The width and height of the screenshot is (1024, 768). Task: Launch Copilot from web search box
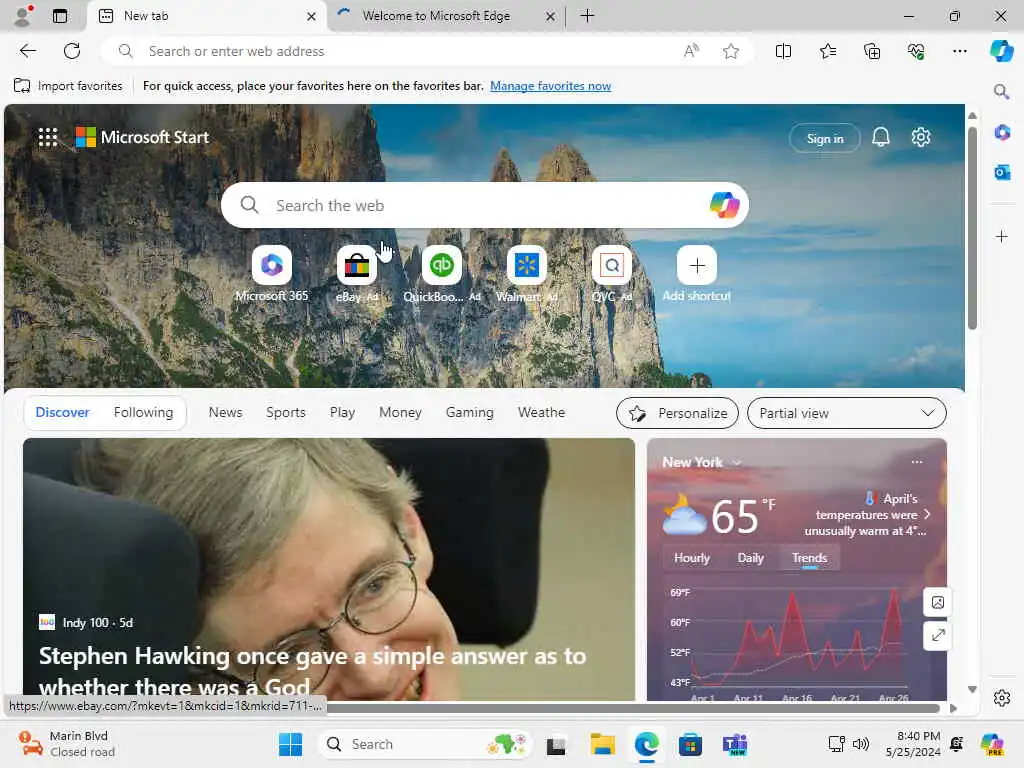click(x=724, y=205)
